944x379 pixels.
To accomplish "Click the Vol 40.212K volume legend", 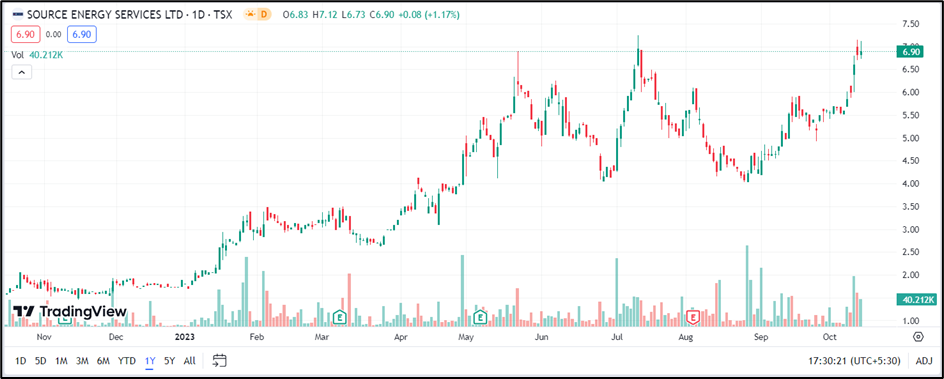I will [x=37, y=54].
